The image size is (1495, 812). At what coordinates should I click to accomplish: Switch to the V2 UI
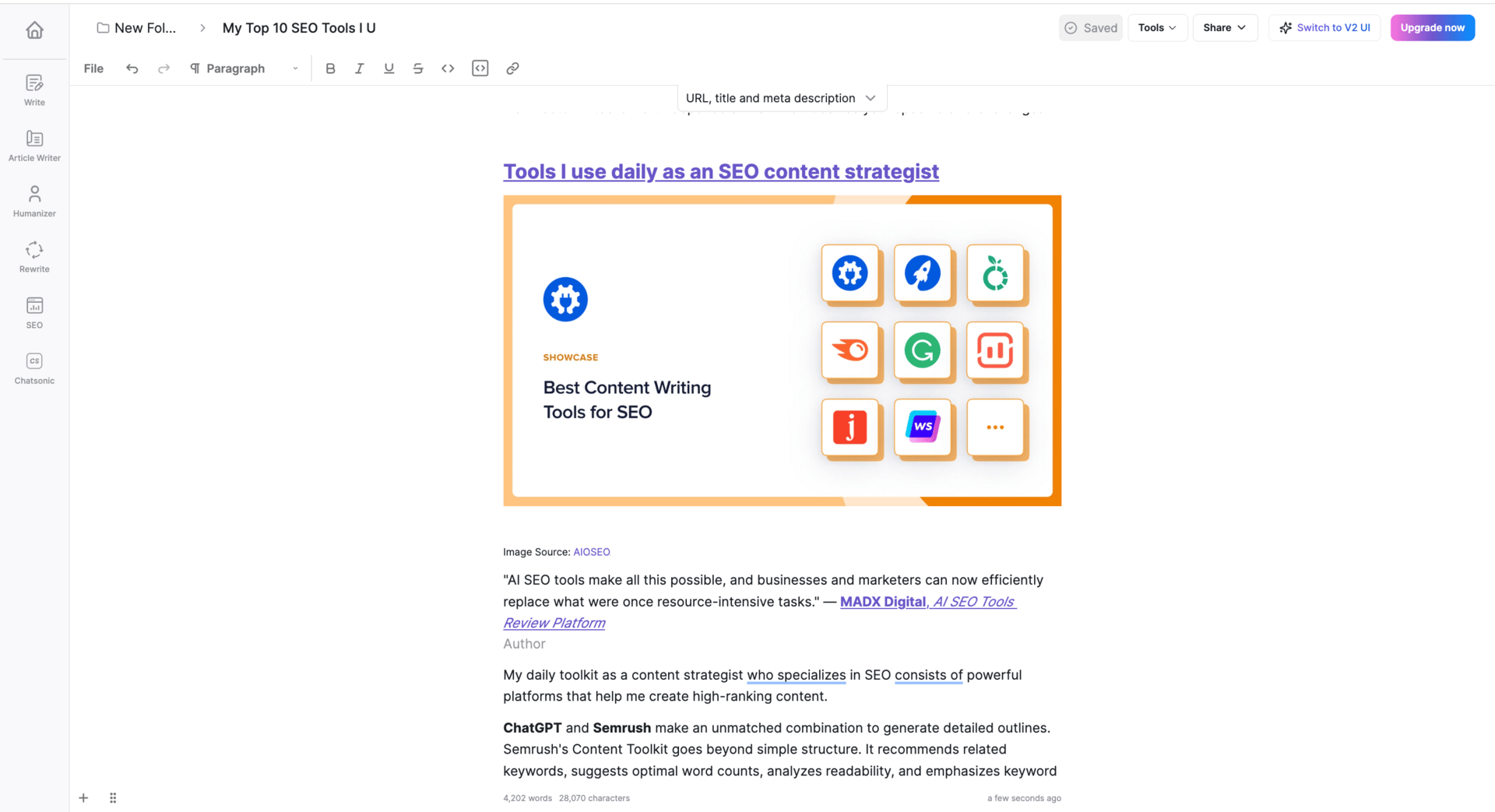(1324, 28)
